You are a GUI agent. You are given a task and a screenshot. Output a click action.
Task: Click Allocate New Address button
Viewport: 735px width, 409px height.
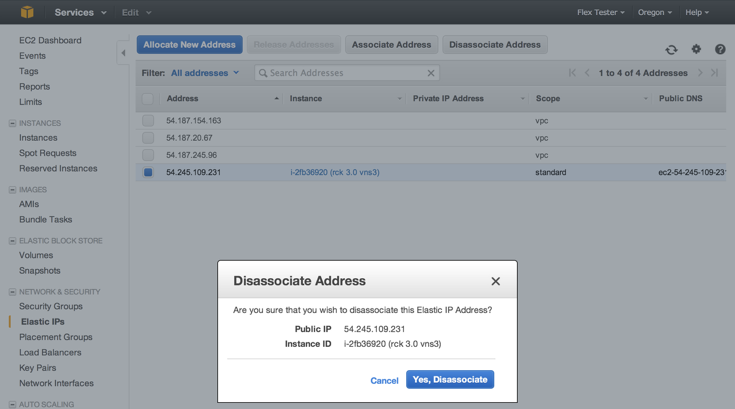[x=189, y=45]
